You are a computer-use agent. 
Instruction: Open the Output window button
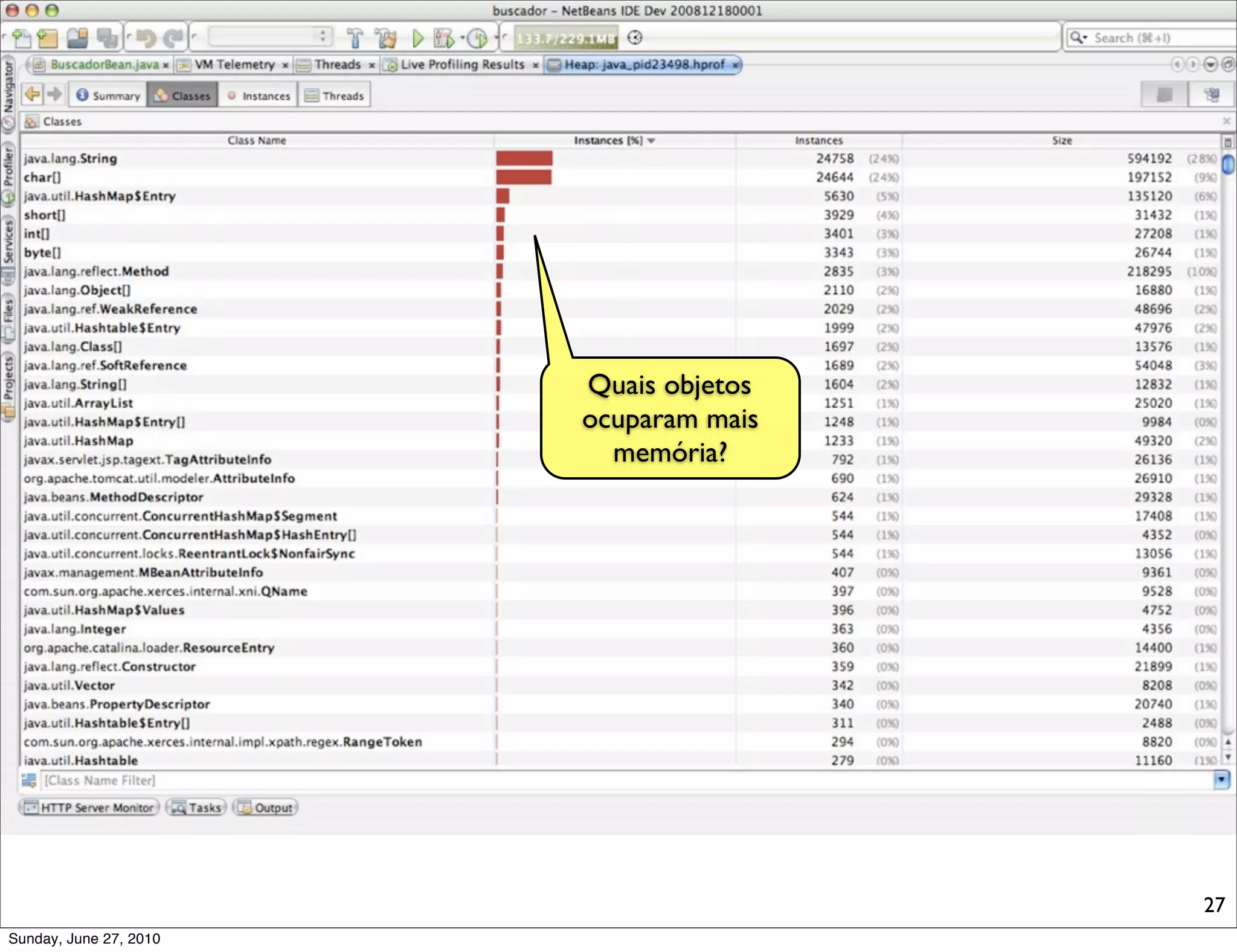[265, 808]
